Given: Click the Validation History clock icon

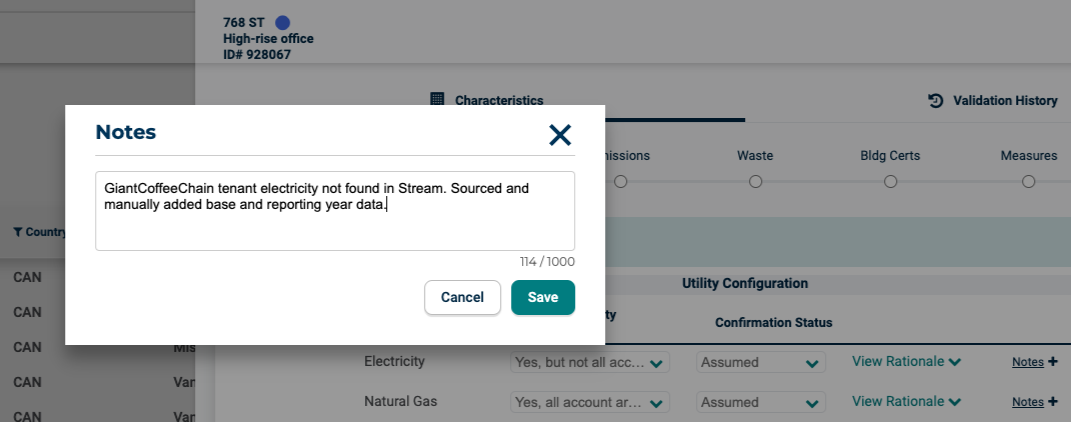Looking at the screenshot, I should click(936, 101).
